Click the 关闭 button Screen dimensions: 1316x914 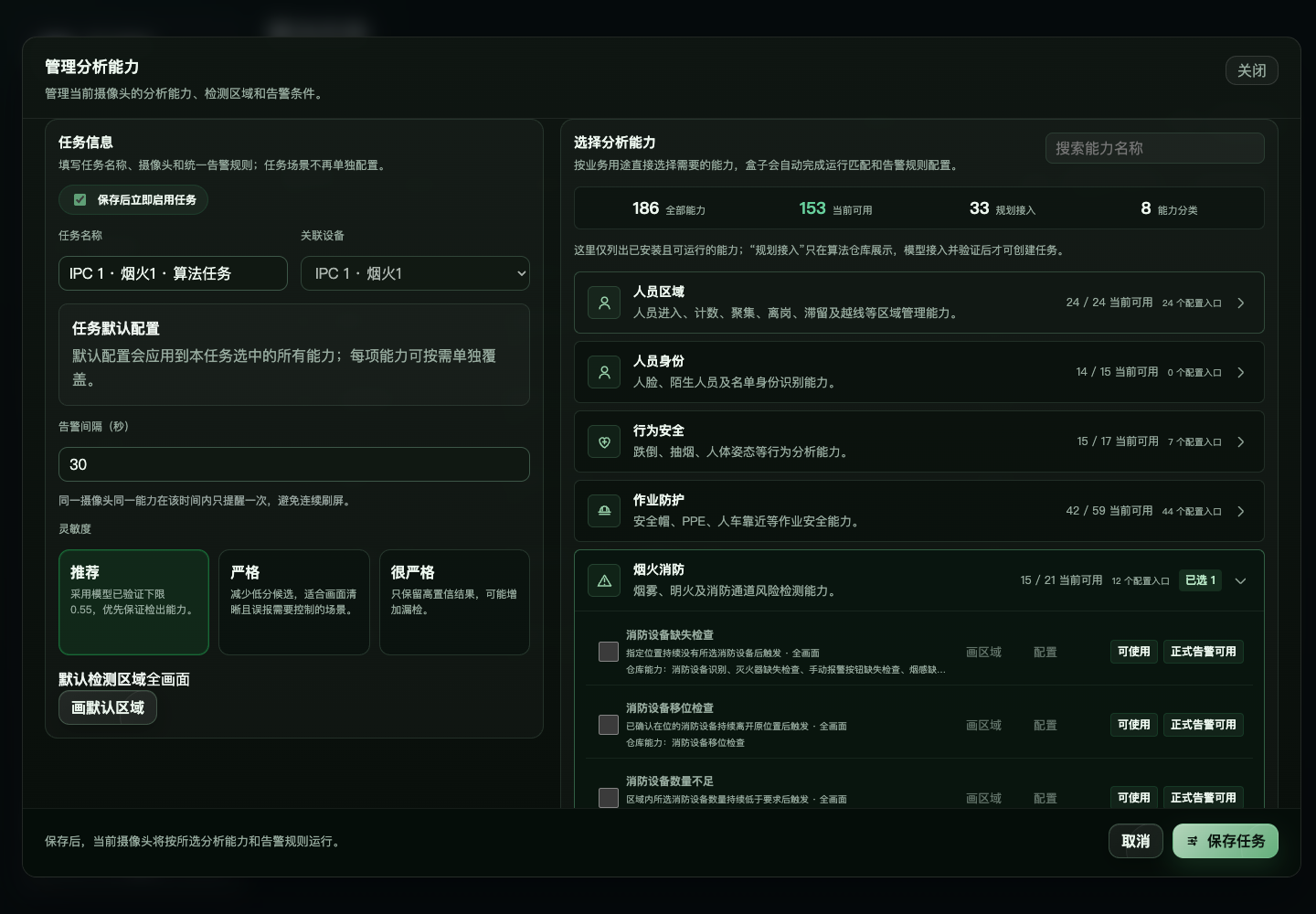pyautogui.click(x=1252, y=70)
